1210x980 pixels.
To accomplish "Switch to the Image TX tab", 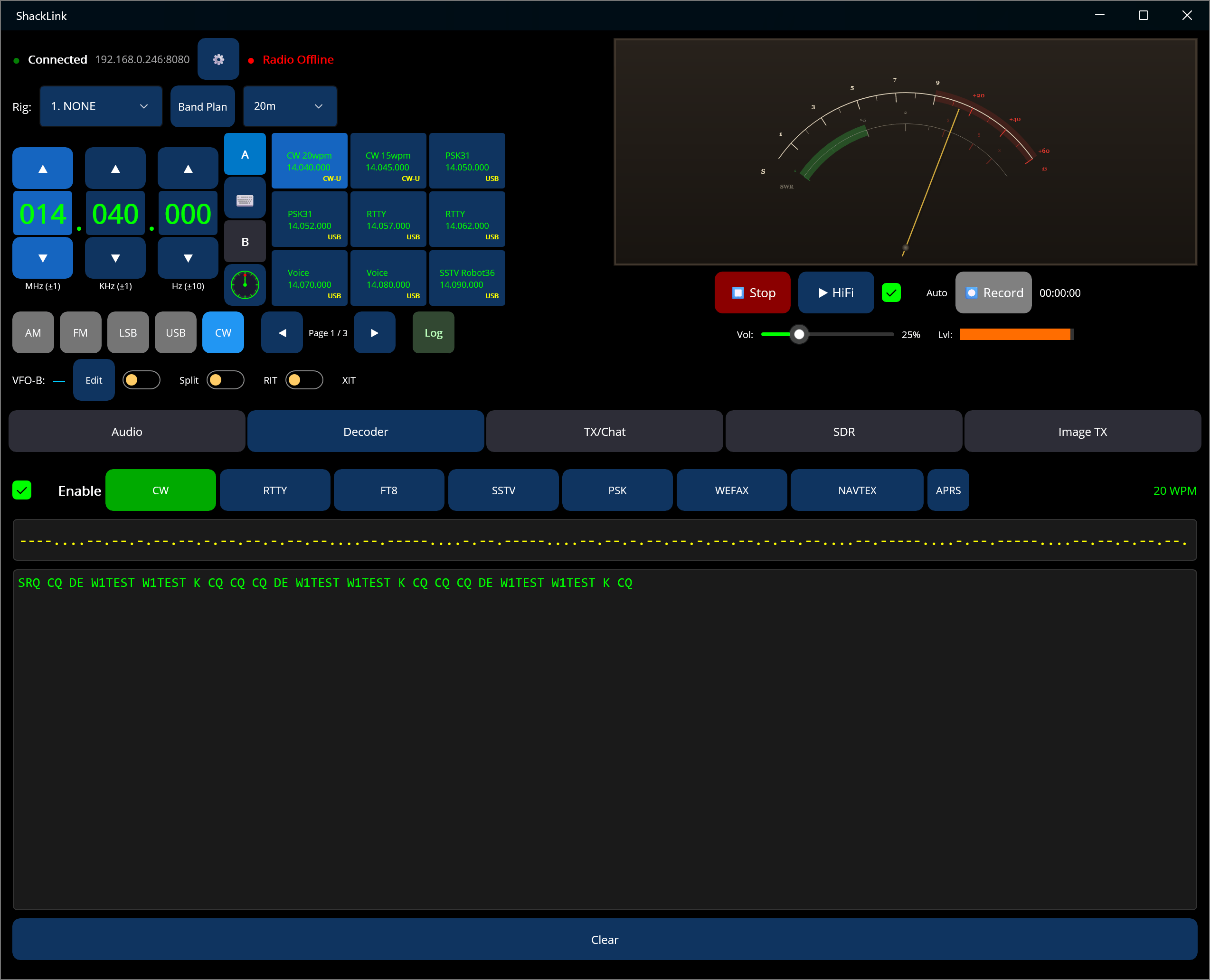I will [1082, 431].
